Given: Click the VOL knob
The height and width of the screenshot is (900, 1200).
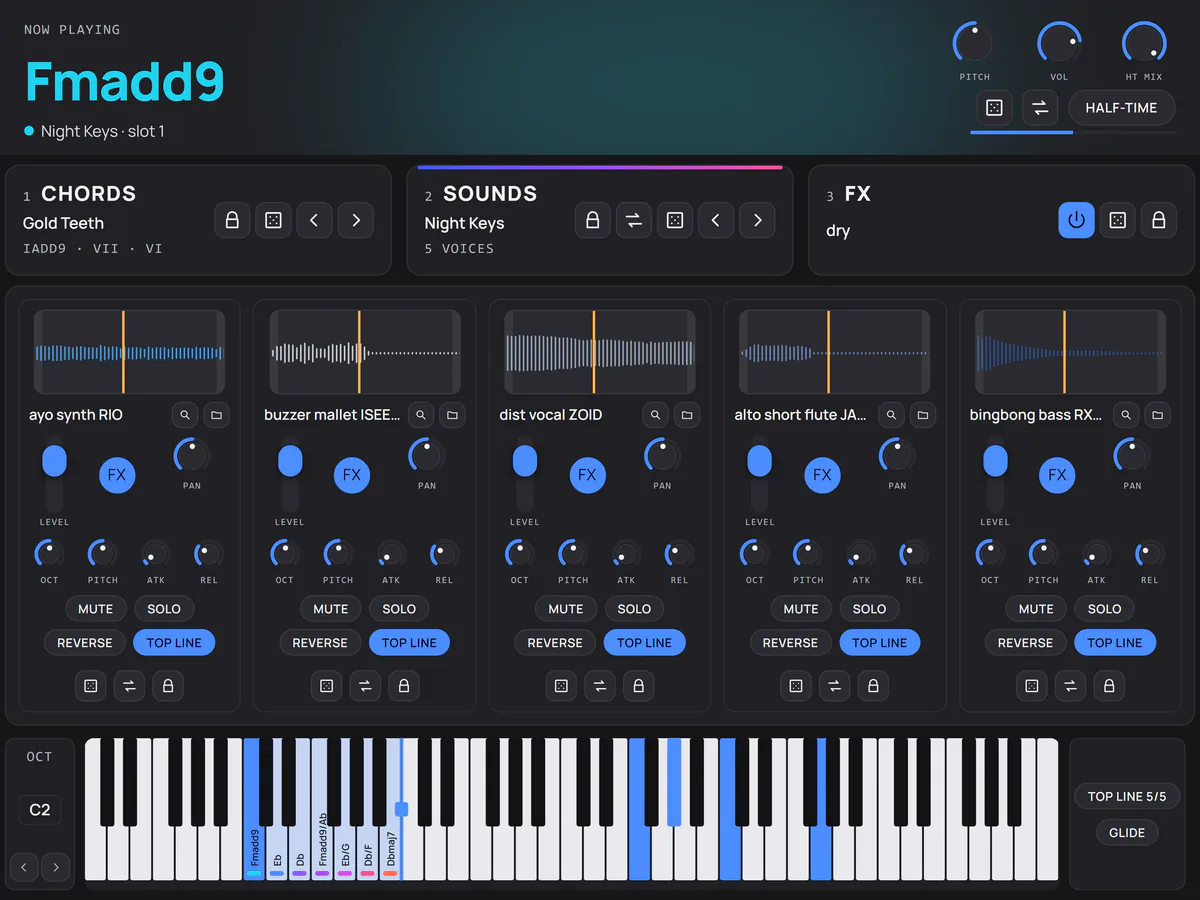Looking at the screenshot, I should 1059,44.
